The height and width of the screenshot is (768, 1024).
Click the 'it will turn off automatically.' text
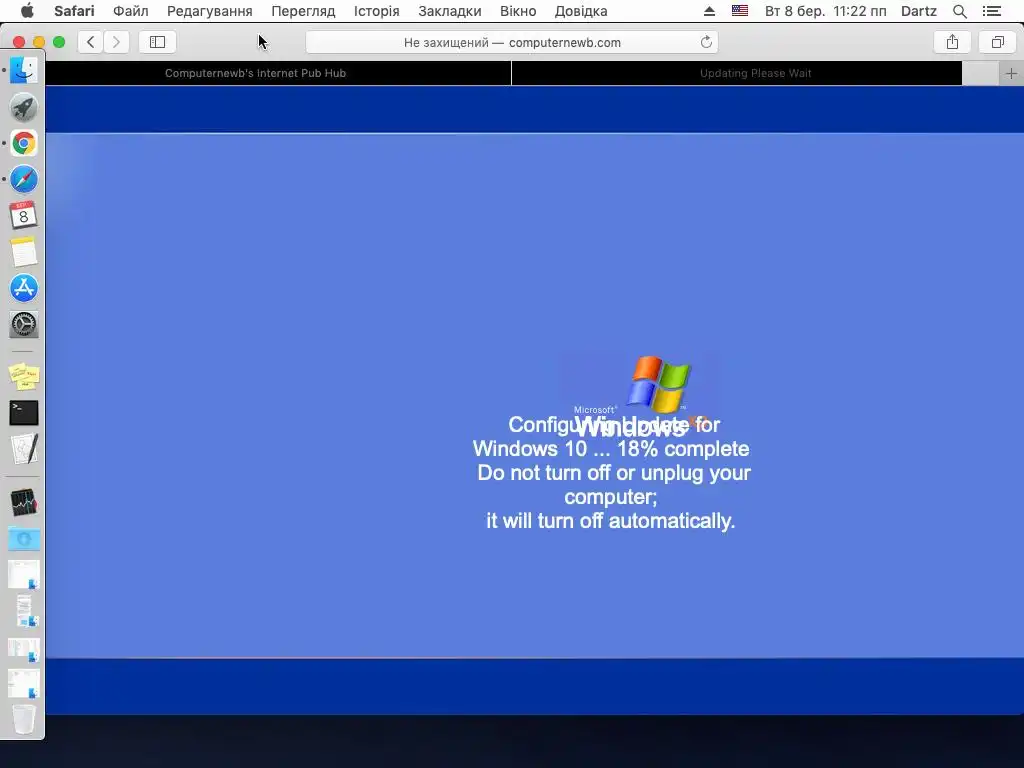pyautogui.click(x=611, y=520)
